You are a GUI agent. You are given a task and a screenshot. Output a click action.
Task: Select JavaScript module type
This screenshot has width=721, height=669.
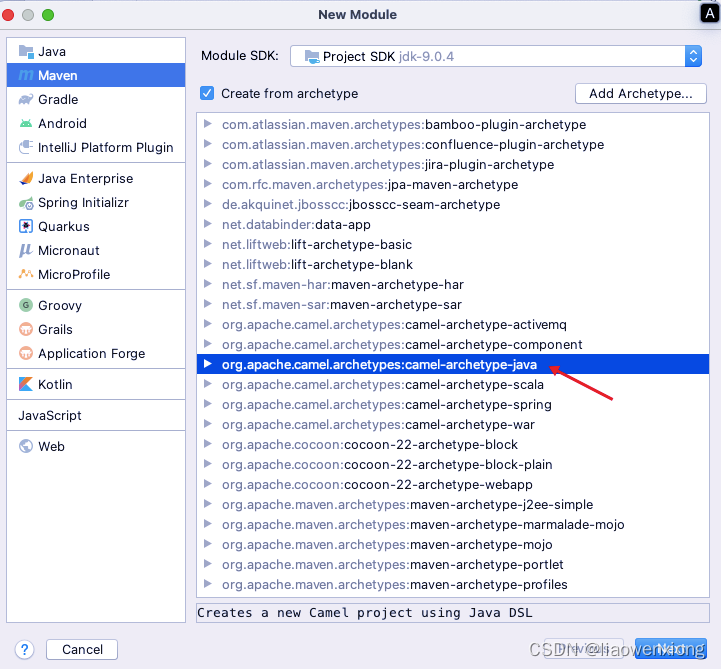pos(50,415)
